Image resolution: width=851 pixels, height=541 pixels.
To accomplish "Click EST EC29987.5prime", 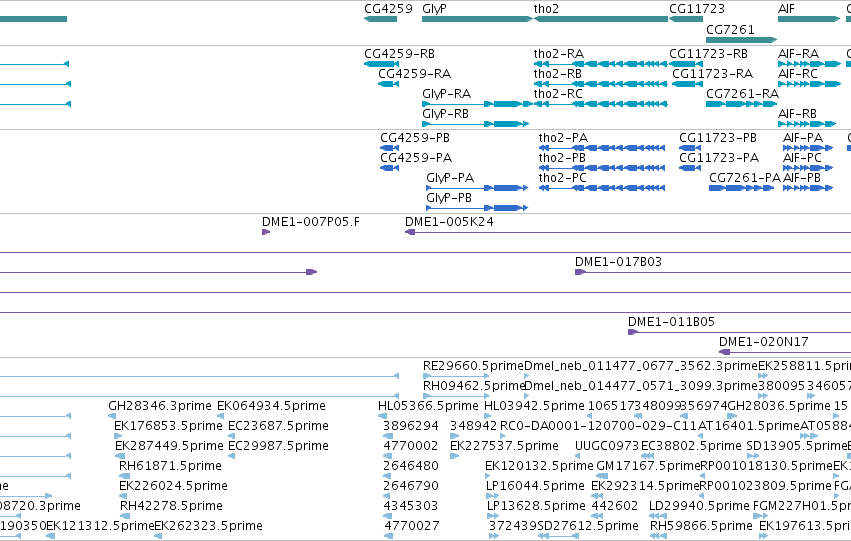I will (232, 456).
